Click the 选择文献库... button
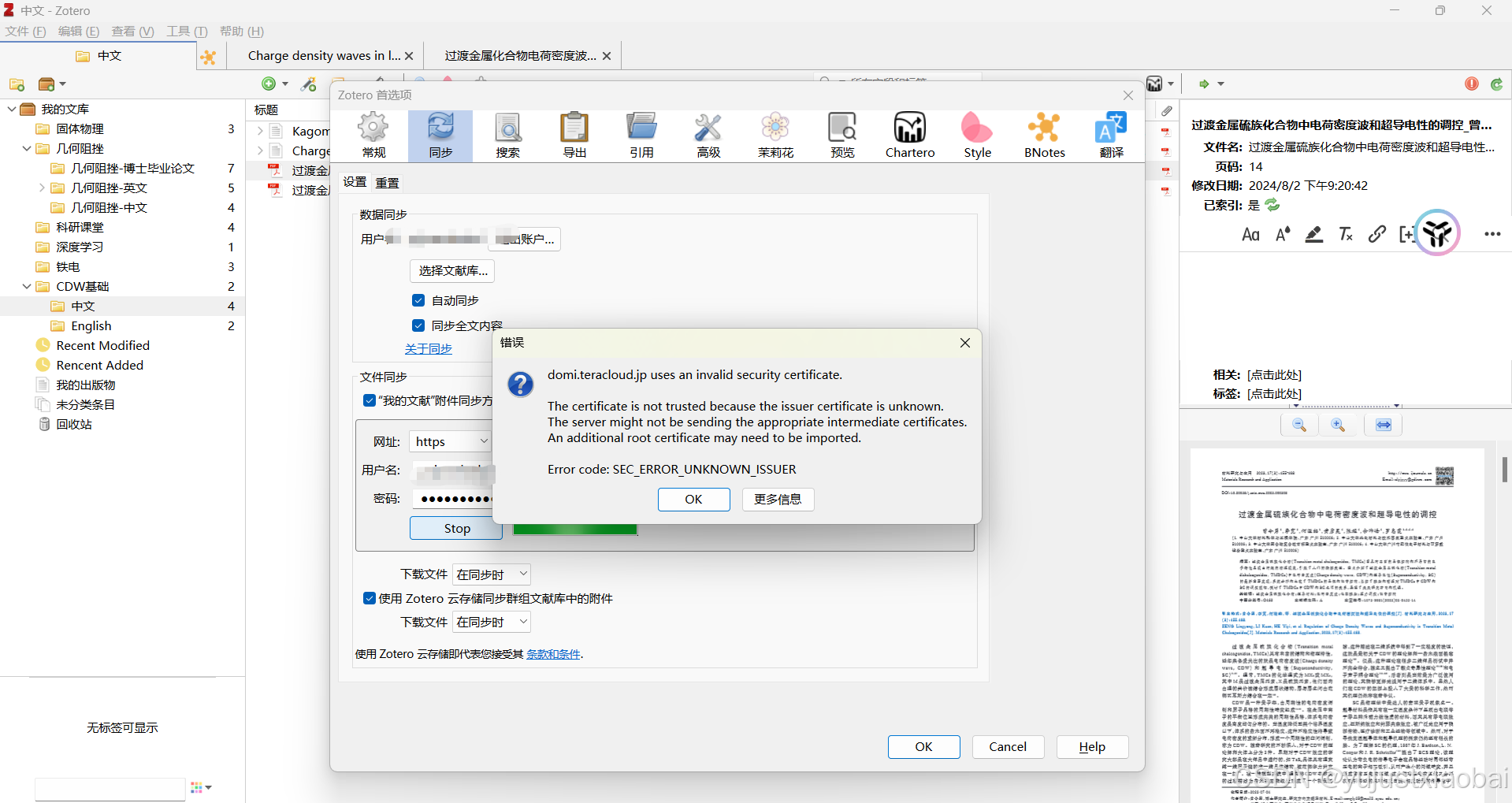The width and height of the screenshot is (1512, 803). 452,270
